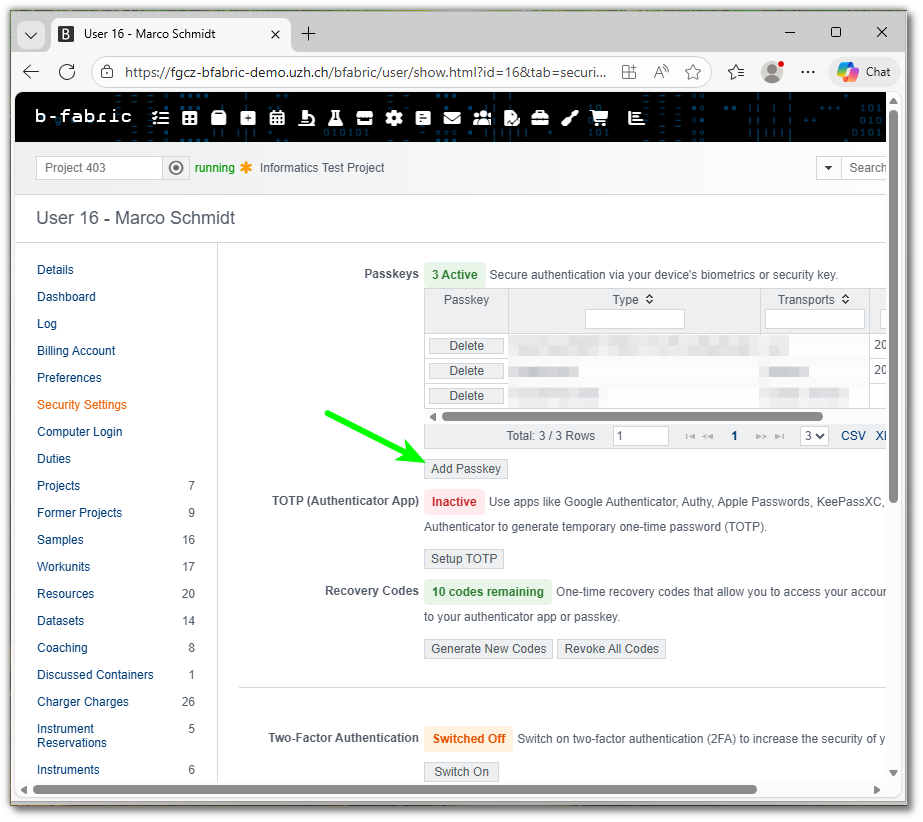Click Generate New Codes
Screen dimensions: 923x822
(x=488, y=649)
